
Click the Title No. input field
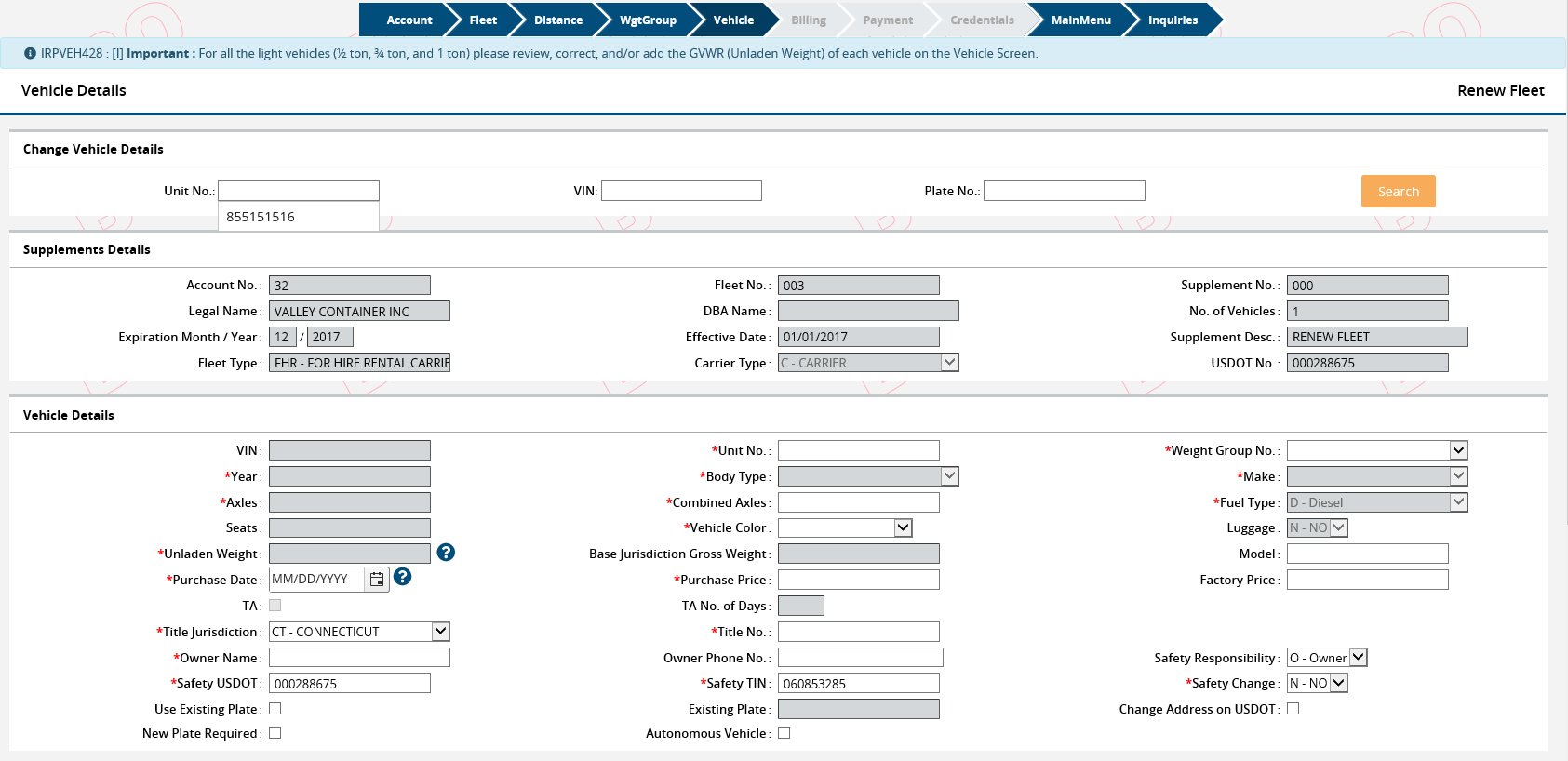(x=858, y=632)
